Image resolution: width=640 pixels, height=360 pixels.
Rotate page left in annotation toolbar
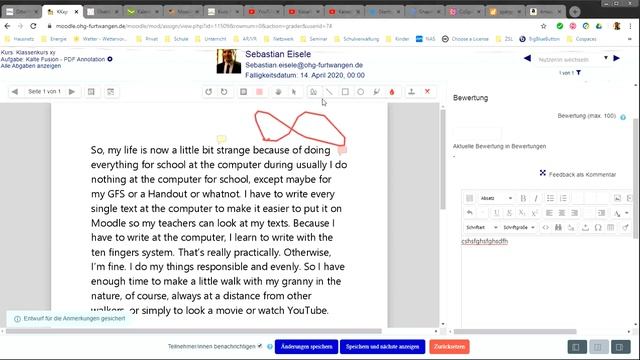pyautogui.click(x=209, y=92)
